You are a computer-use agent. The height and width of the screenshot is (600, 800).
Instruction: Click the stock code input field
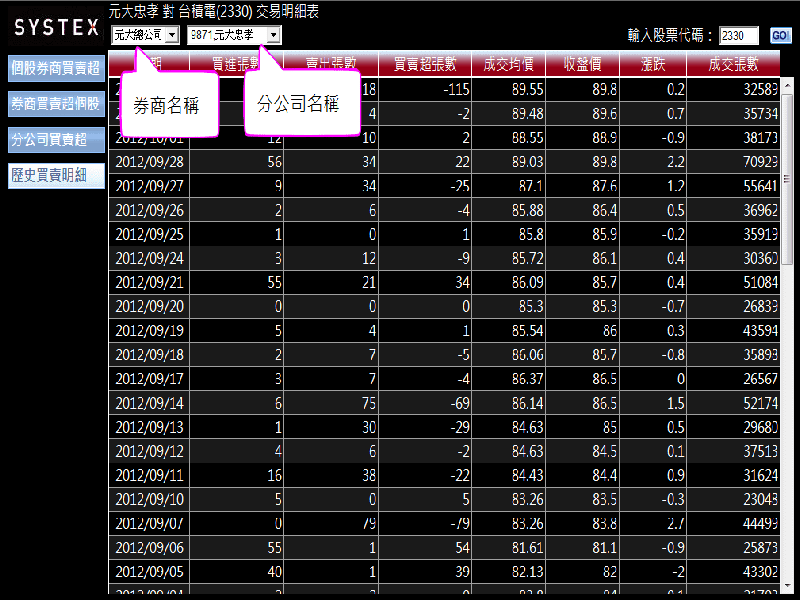pyautogui.click(x=738, y=36)
